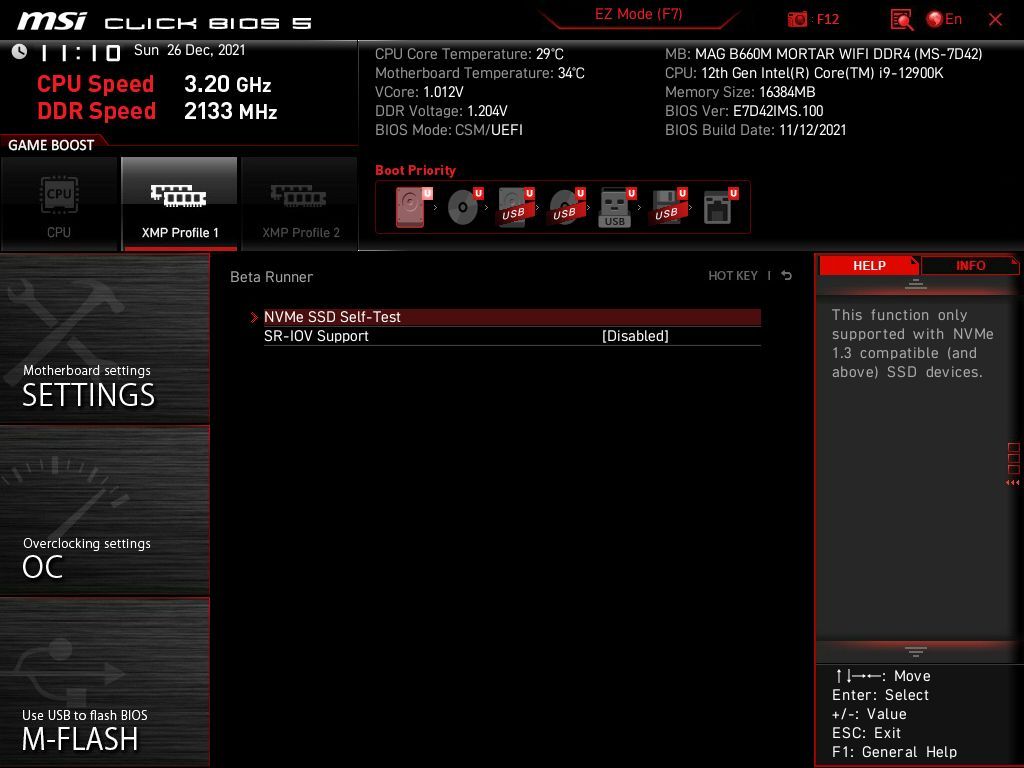Viewport: 1024px width, 768px height.
Task: Select the USB key boot device icon
Action: (x=615, y=208)
